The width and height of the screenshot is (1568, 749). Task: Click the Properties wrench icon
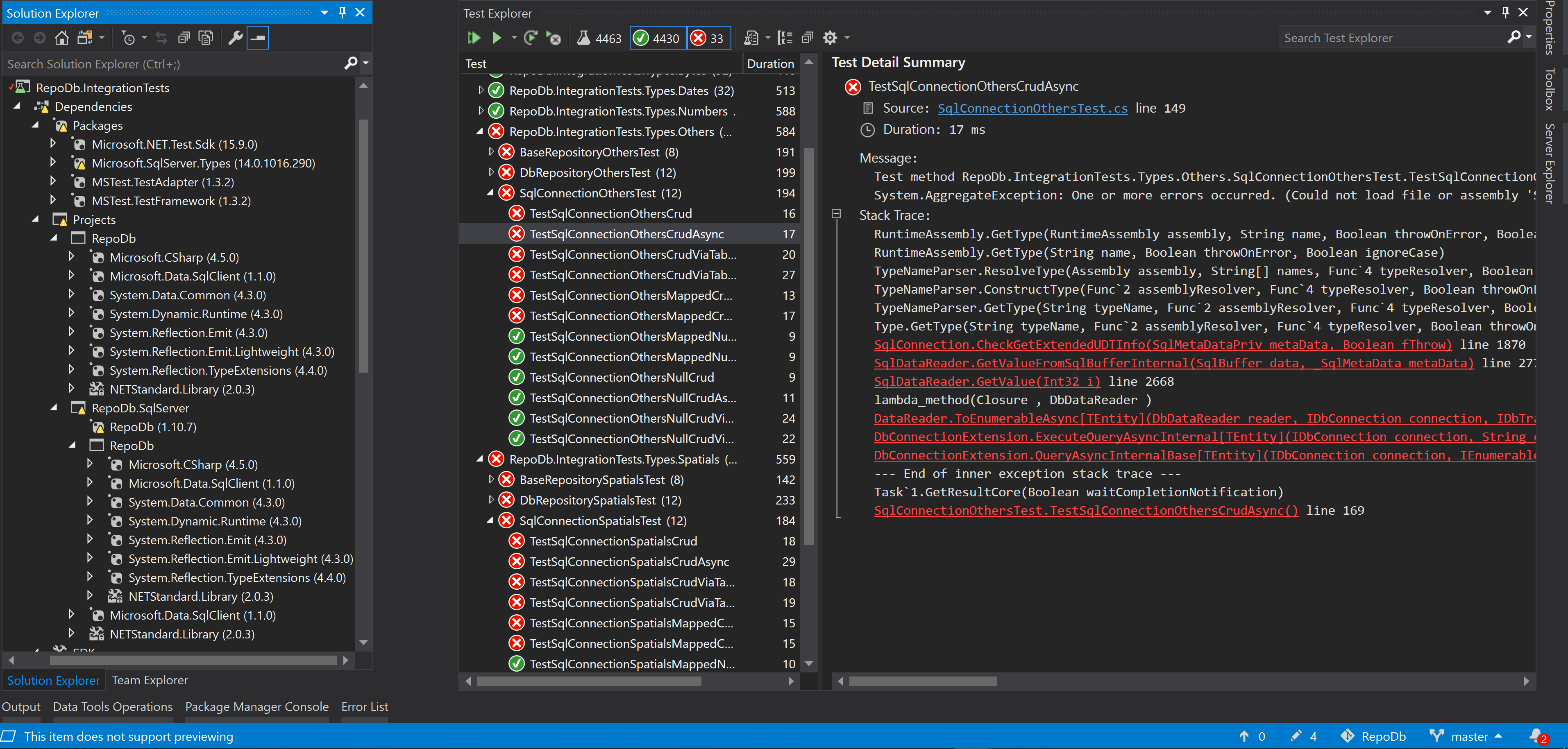click(235, 38)
